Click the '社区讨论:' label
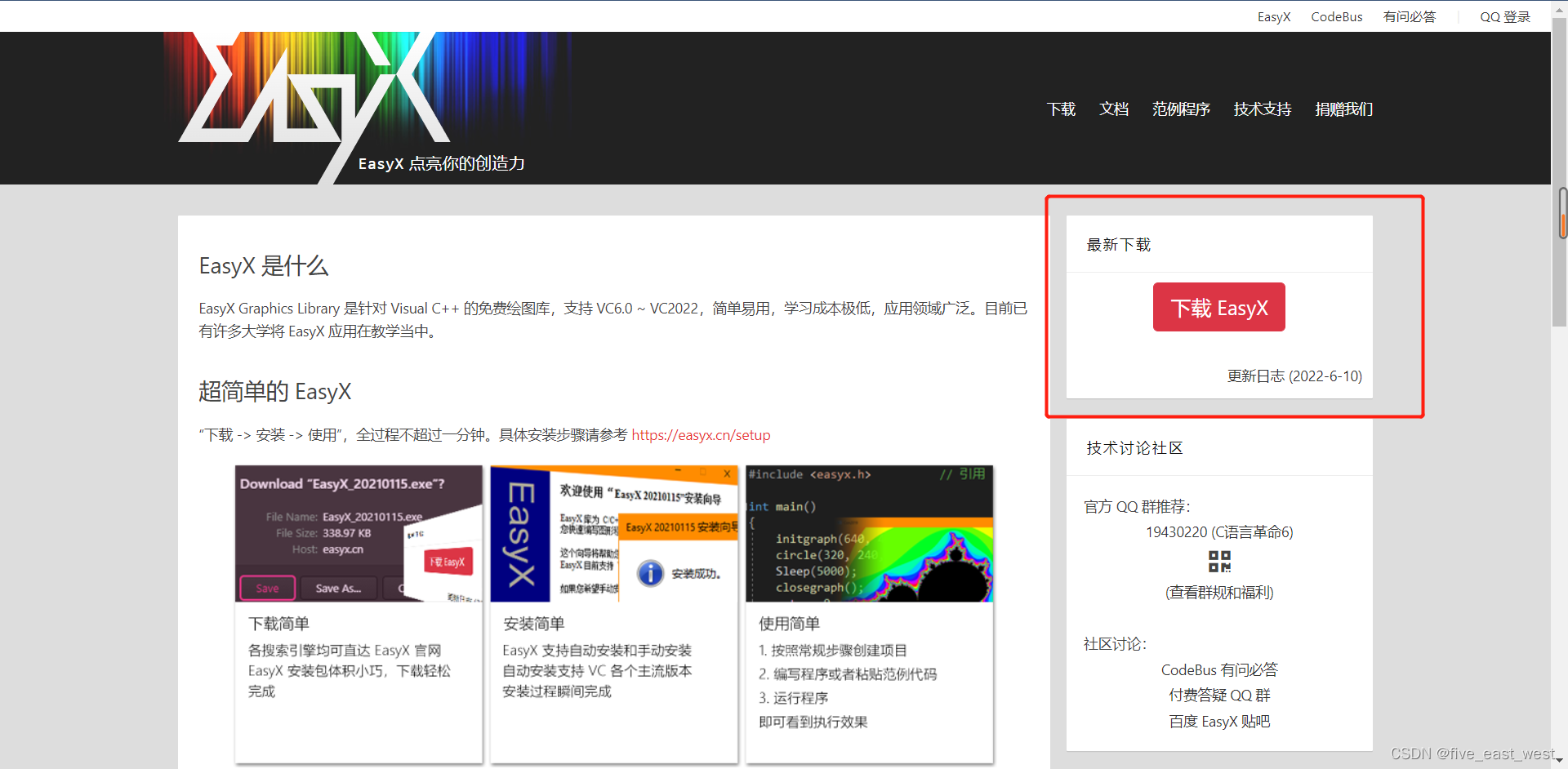The image size is (1568, 769). (x=1115, y=644)
